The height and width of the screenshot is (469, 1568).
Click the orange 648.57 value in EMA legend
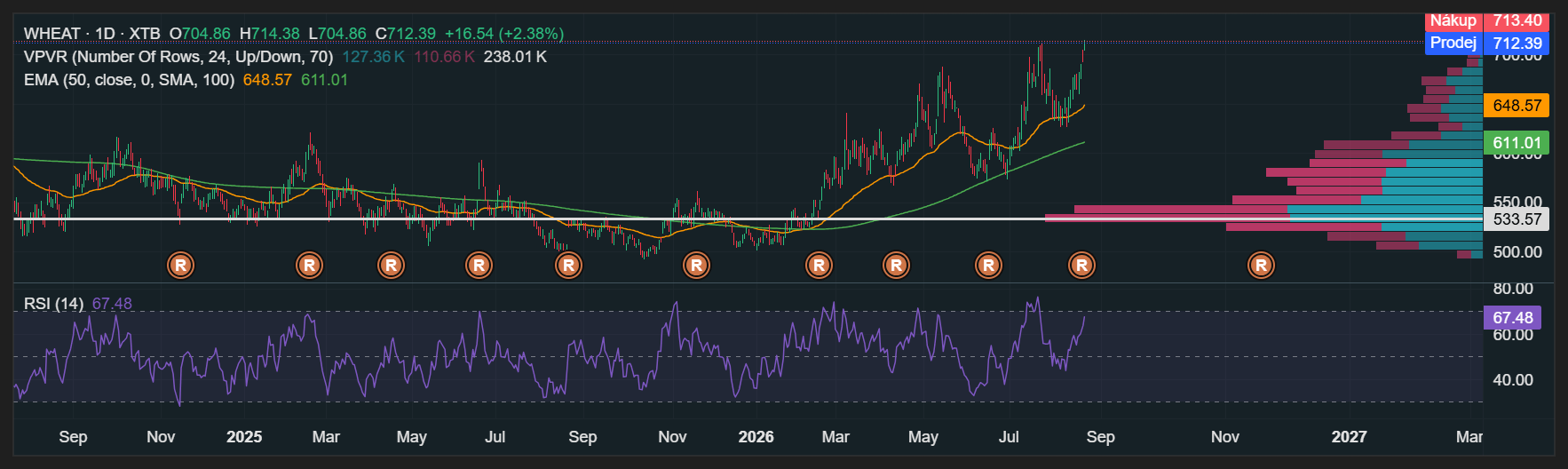(267, 80)
